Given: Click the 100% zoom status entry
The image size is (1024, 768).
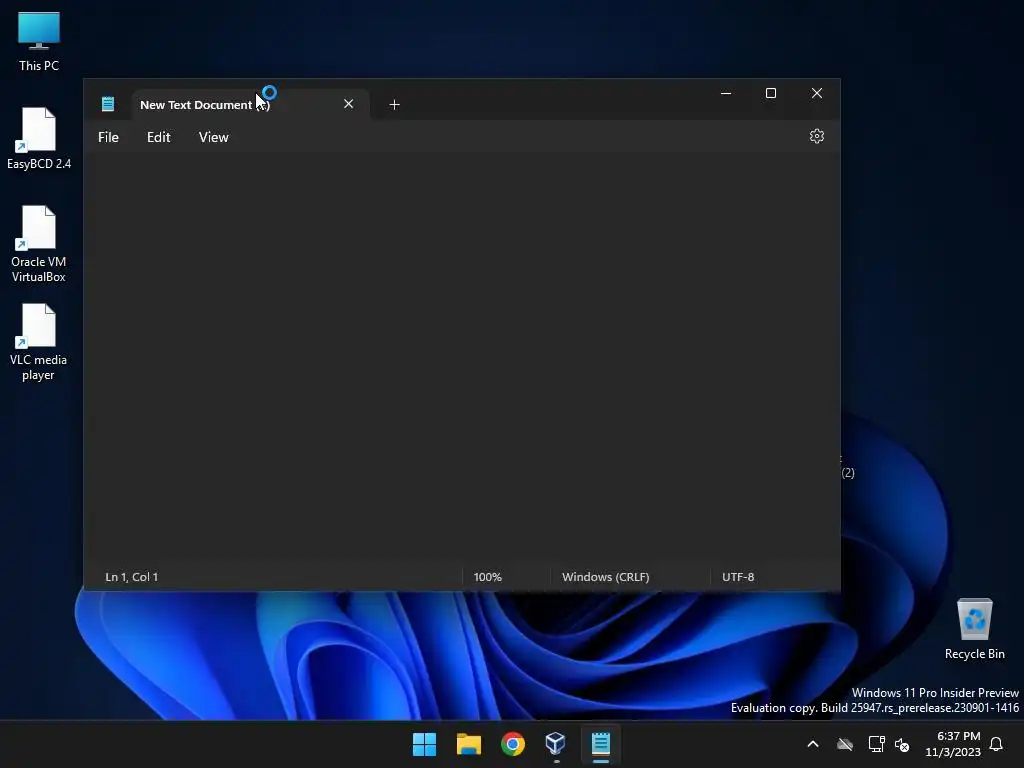Looking at the screenshot, I should (487, 577).
